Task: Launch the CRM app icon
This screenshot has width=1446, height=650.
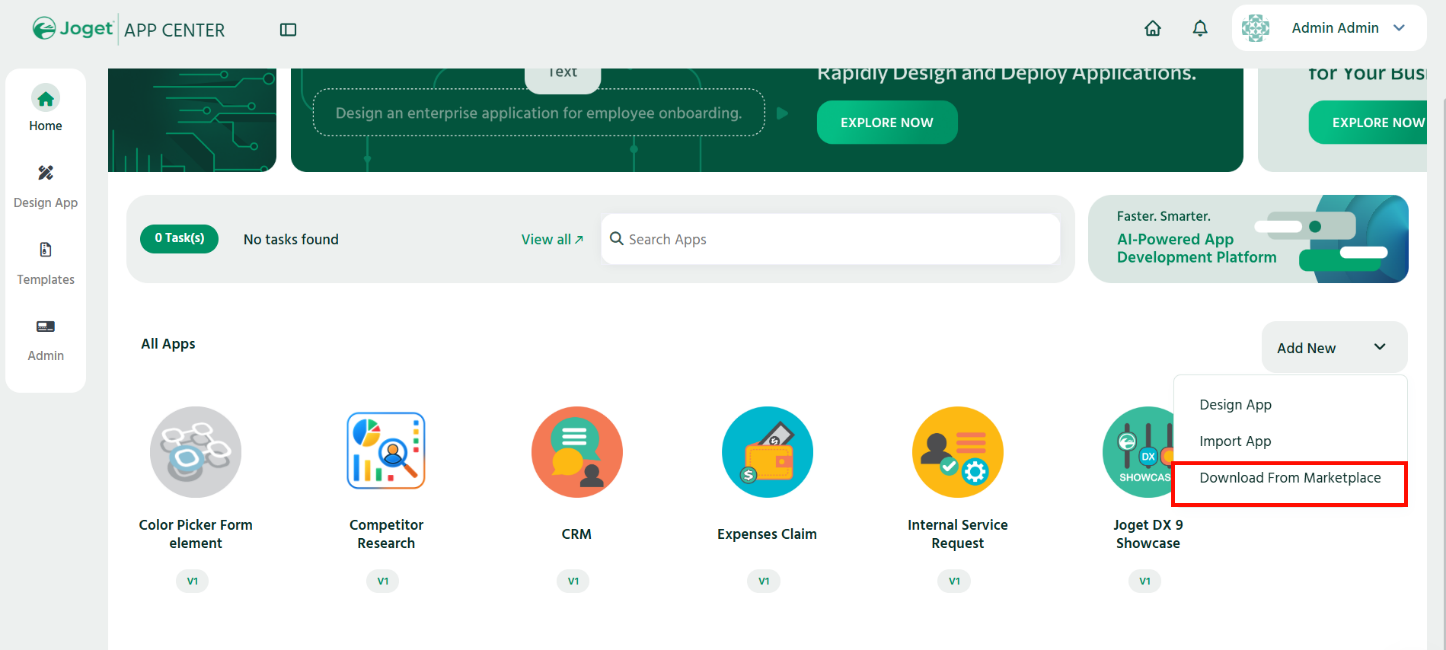Action: (x=576, y=452)
